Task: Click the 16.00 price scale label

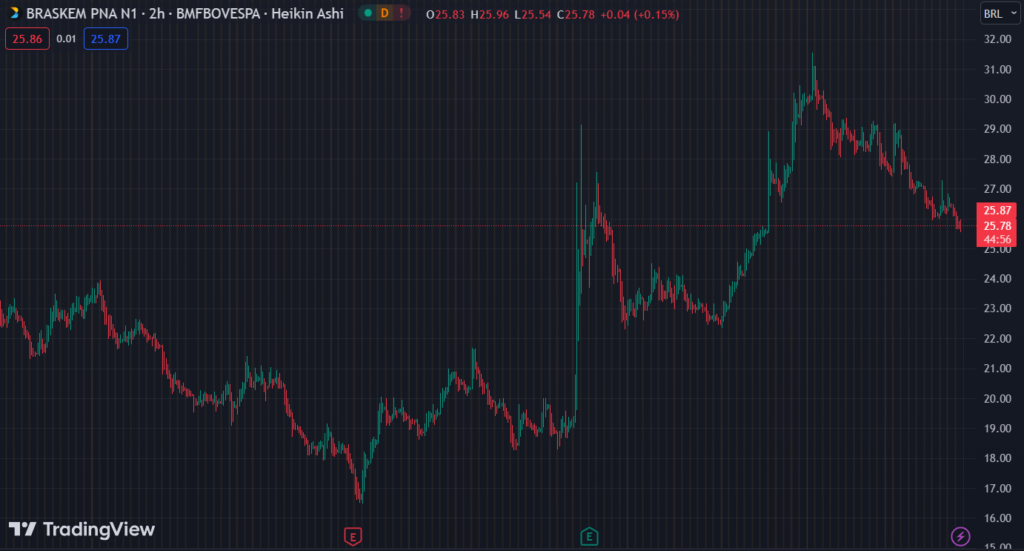Action: coord(997,518)
